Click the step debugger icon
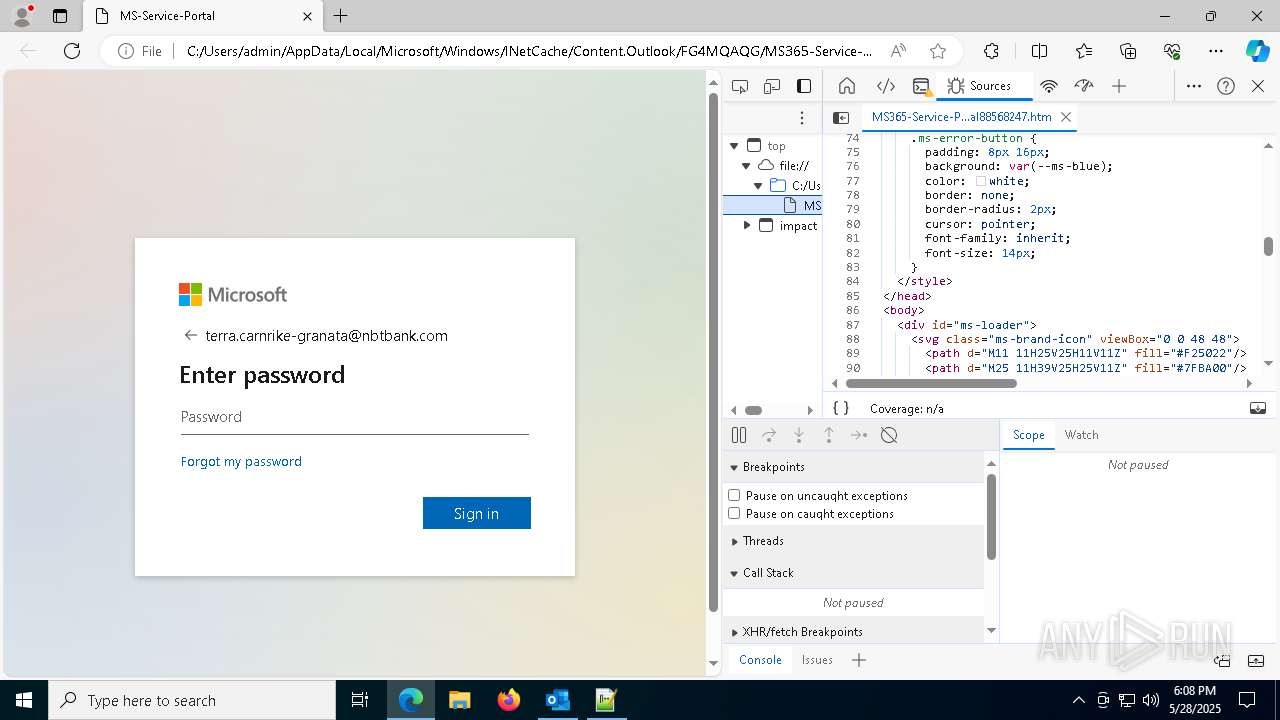Image resolution: width=1280 pixels, height=720 pixels. point(859,435)
